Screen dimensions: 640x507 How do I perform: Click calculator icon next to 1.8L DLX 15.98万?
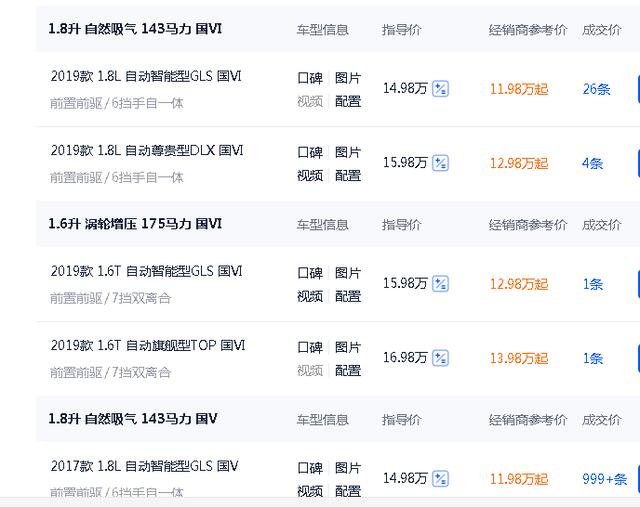coord(440,163)
